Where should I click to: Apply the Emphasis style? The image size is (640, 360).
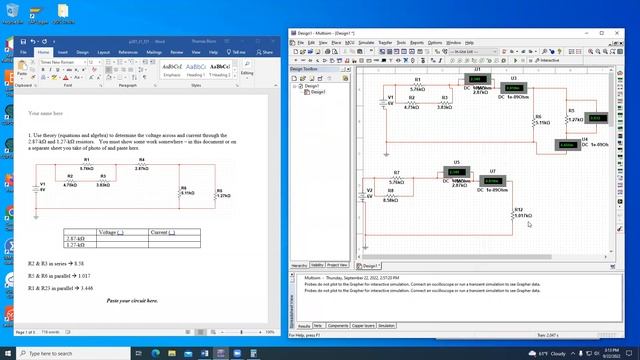(x=172, y=70)
